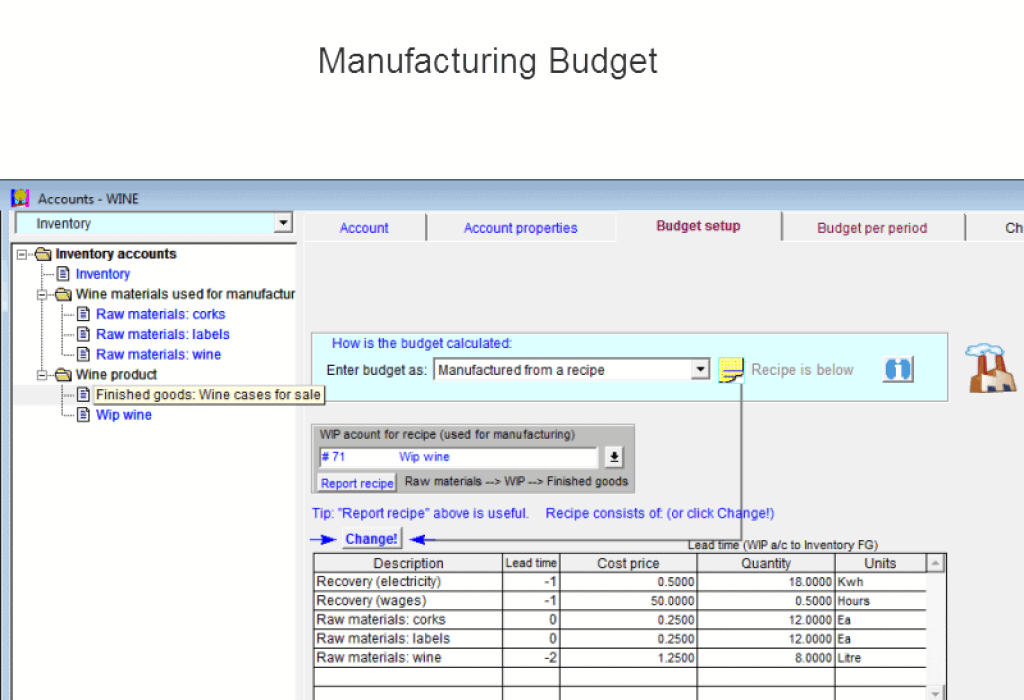This screenshot has height=700, width=1024.
Task: Click the Raw materials: corks document icon
Action: (84, 314)
